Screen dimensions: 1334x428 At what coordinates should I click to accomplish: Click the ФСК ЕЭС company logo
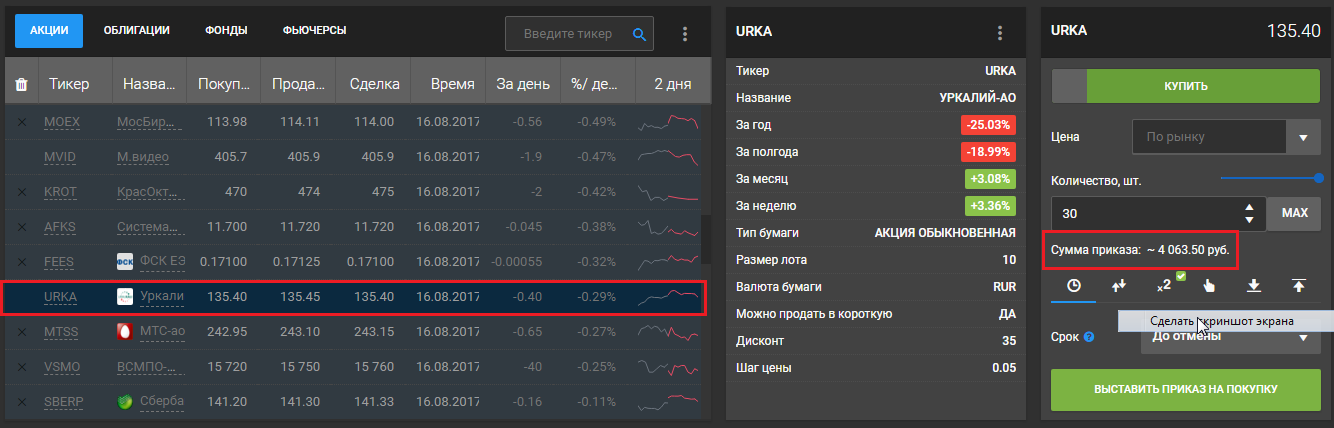pos(125,262)
